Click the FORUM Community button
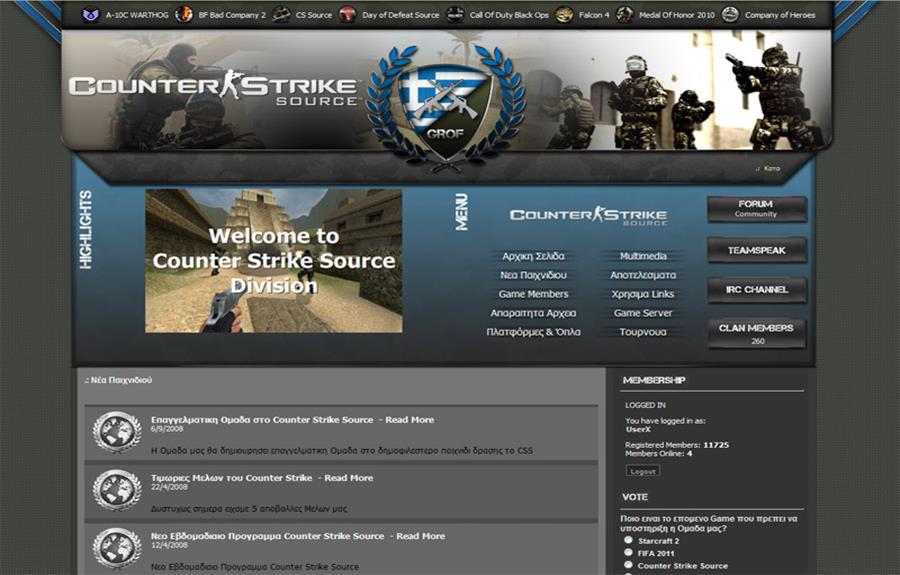Viewport: 900px width, 575px height. click(x=757, y=209)
